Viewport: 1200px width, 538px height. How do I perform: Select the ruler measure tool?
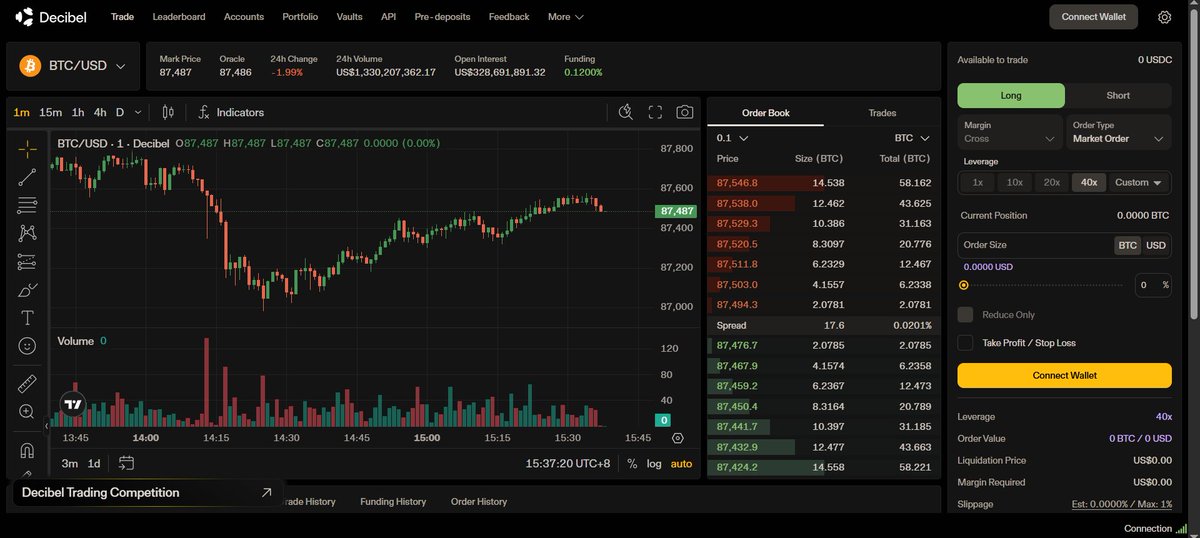(x=27, y=383)
